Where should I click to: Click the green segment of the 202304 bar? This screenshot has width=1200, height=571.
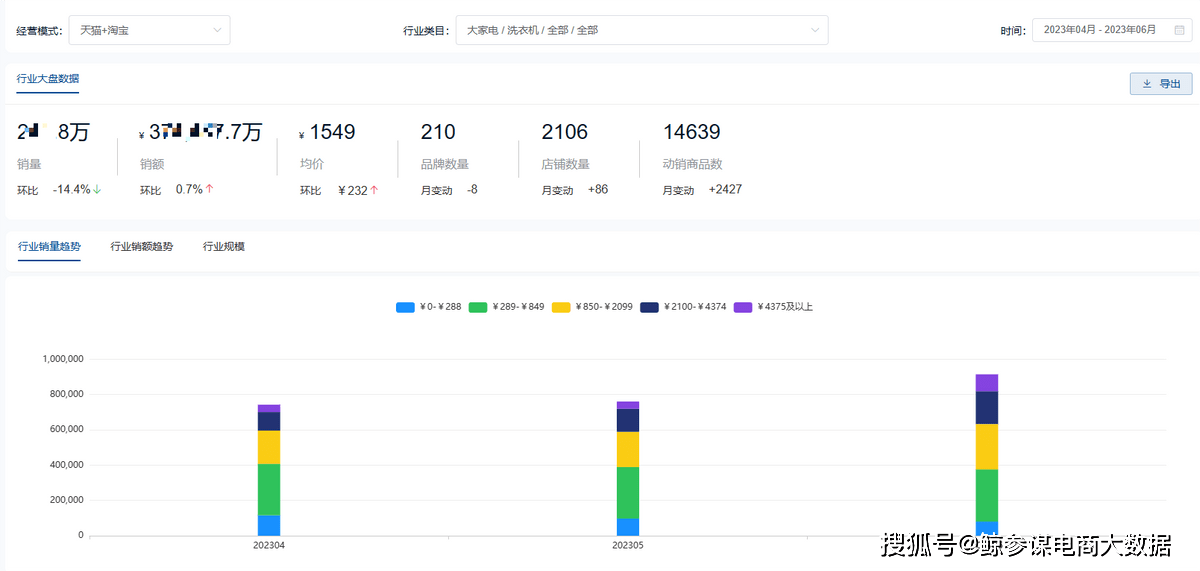tap(269, 489)
